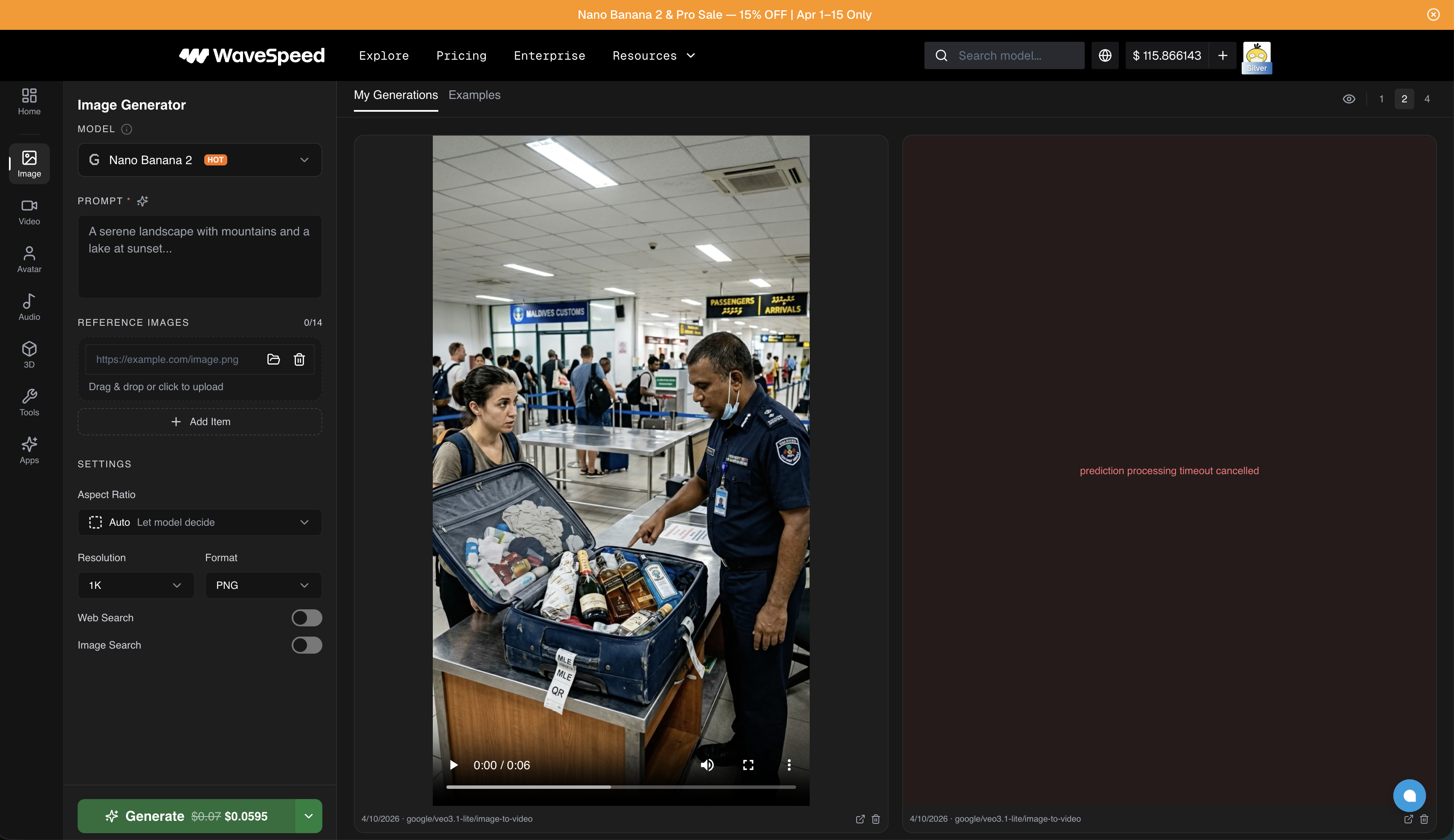The width and height of the screenshot is (1454, 840).
Task: Click the Add Item button under reference images
Action: click(x=199, y=421)
